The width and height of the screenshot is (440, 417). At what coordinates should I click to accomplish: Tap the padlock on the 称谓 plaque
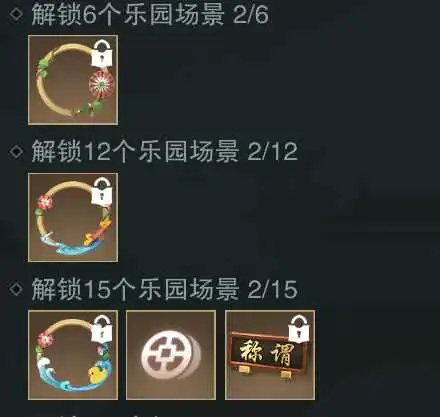click(x=299, y=329)
